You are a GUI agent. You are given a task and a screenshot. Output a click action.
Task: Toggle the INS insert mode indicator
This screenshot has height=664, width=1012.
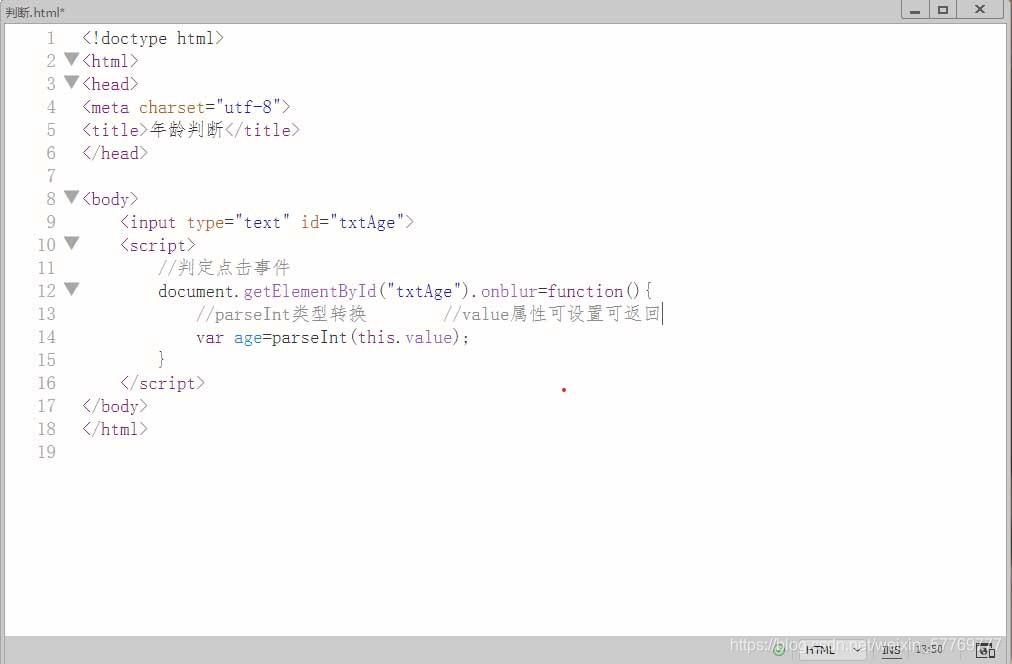891,650
